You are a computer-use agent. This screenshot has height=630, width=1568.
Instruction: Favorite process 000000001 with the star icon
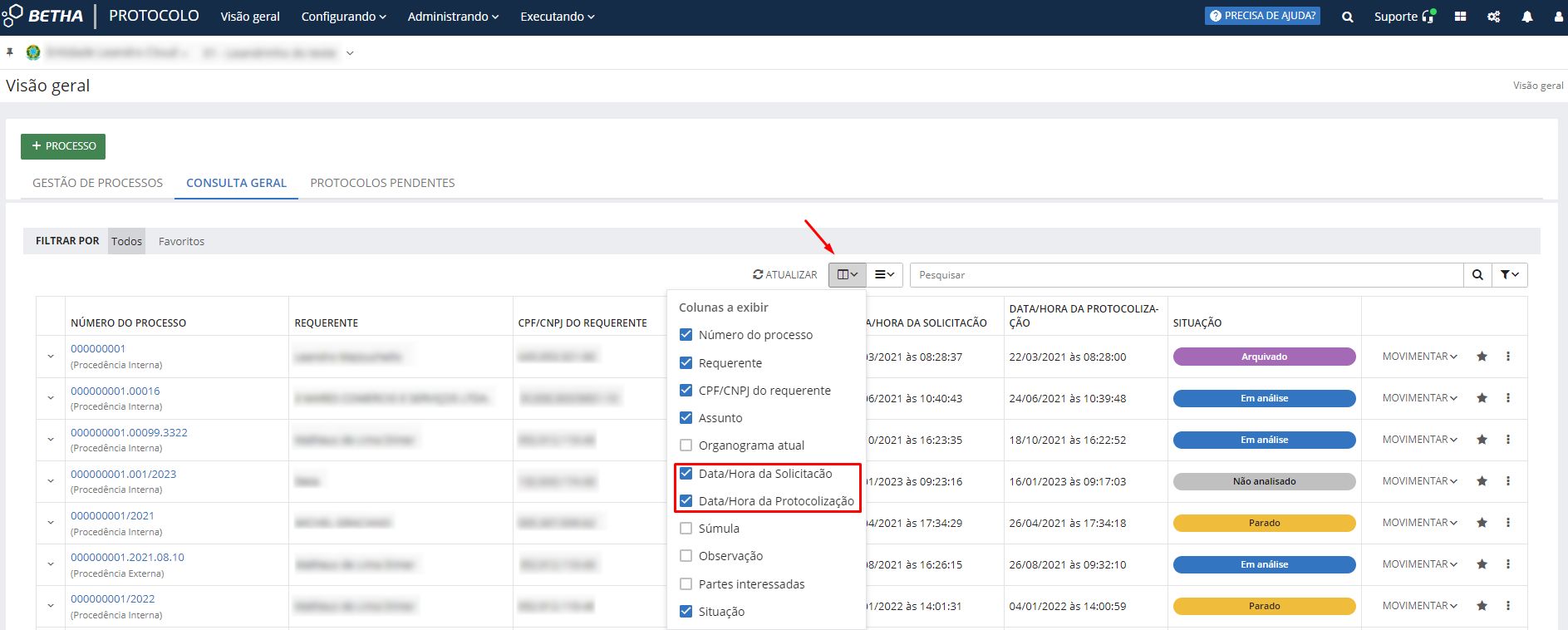click(1482, 357)
